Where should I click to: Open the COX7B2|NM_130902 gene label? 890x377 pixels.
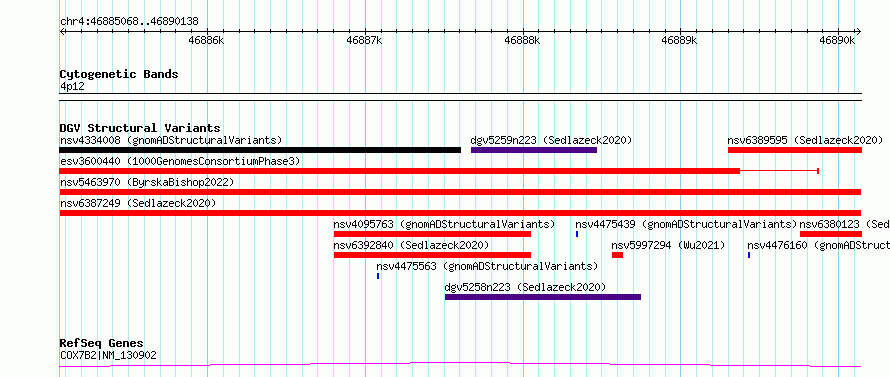click(108, 355)
